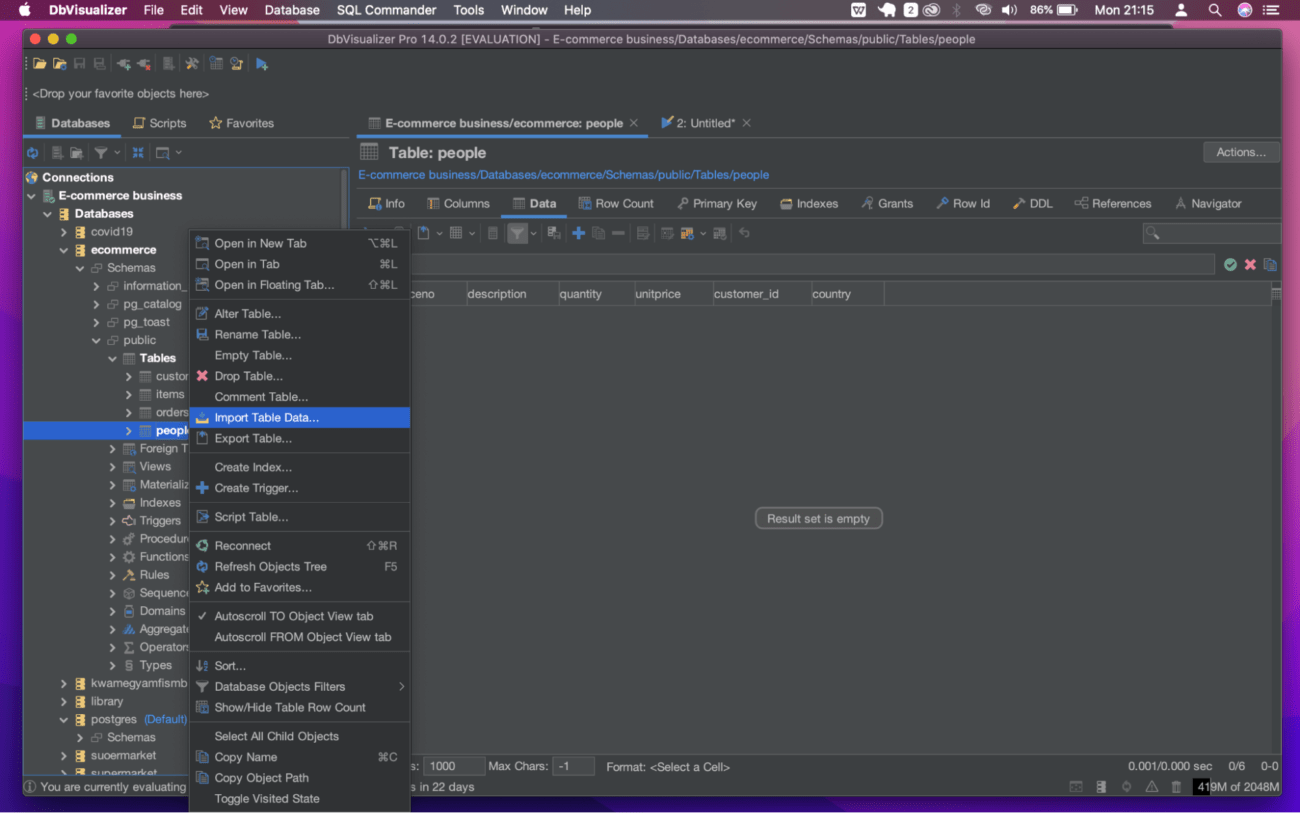The height and width of the screenshot is (813, 1300).
Task: Click the Actions... button
Action: (1240, 152)
